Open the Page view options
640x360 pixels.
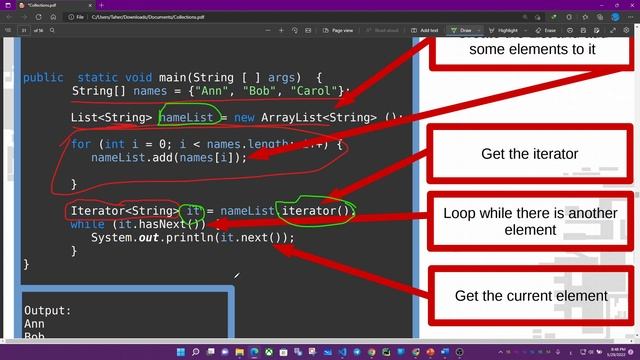pyautogui.click(x=338, y=30)
